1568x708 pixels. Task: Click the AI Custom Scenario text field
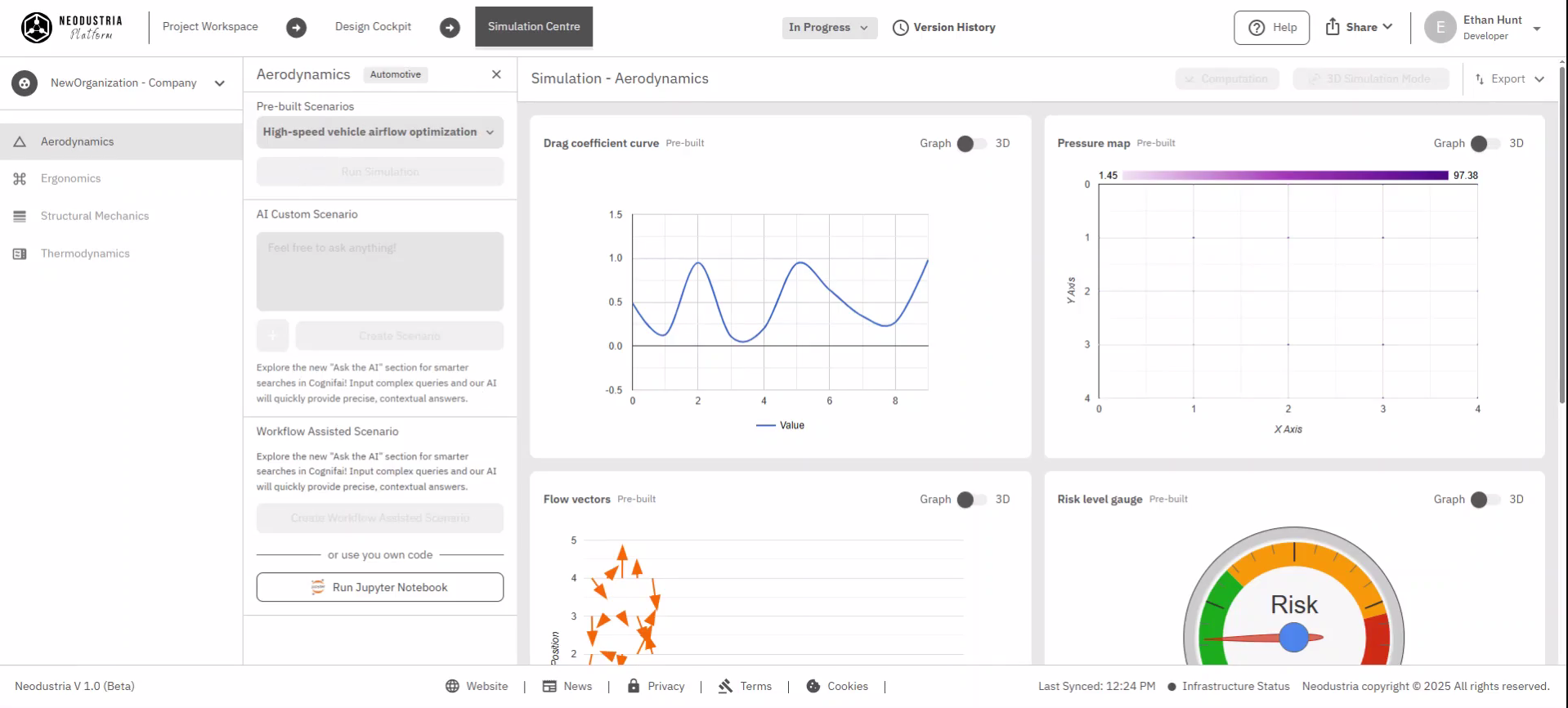point(379,271)
